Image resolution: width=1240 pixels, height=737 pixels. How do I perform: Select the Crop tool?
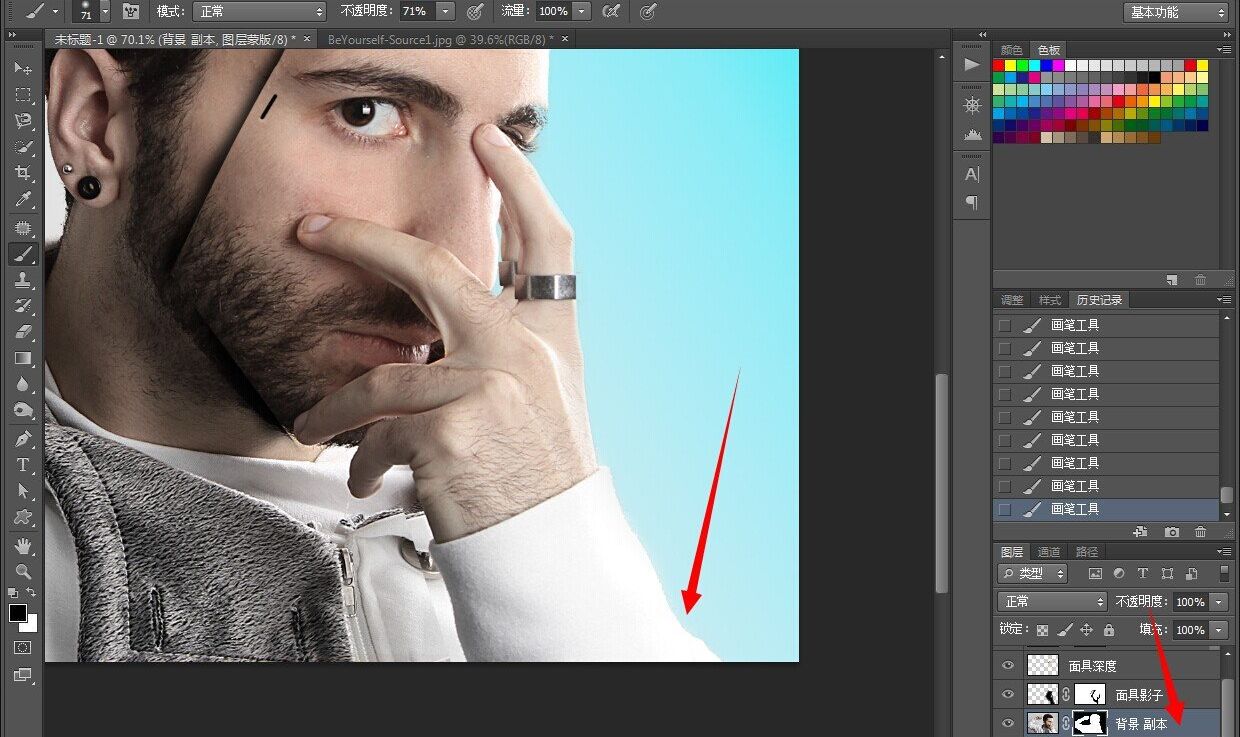23,173
